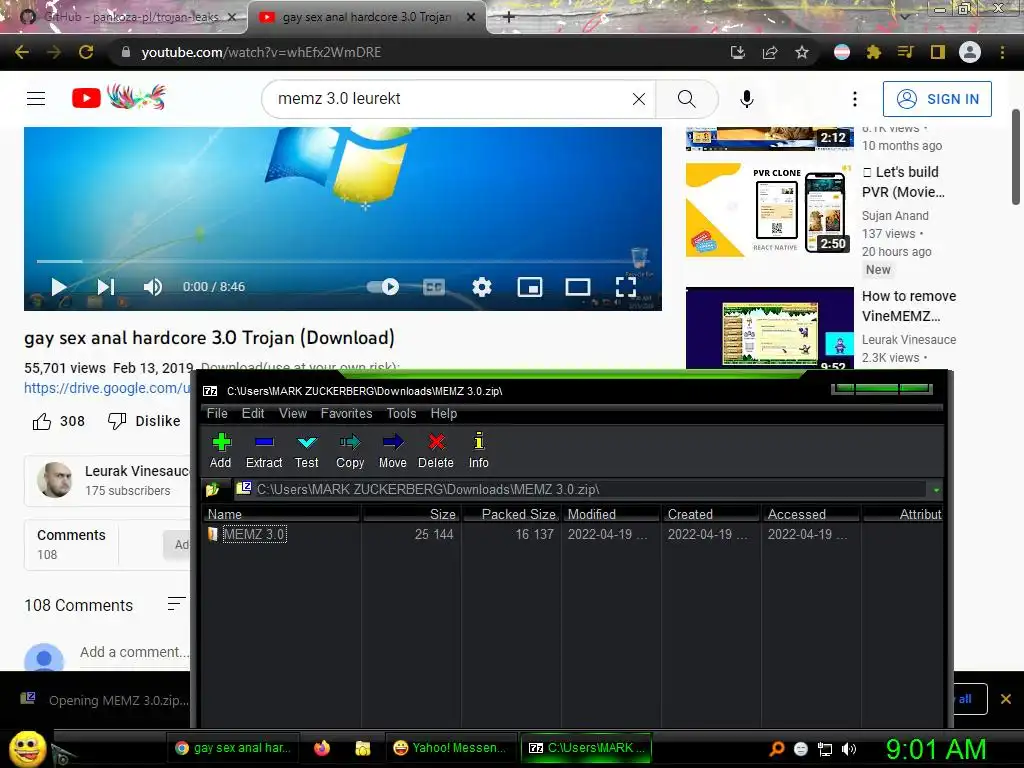Bookmark this page with star
This screenshot has width=1024, height=768.
(802, 52)
